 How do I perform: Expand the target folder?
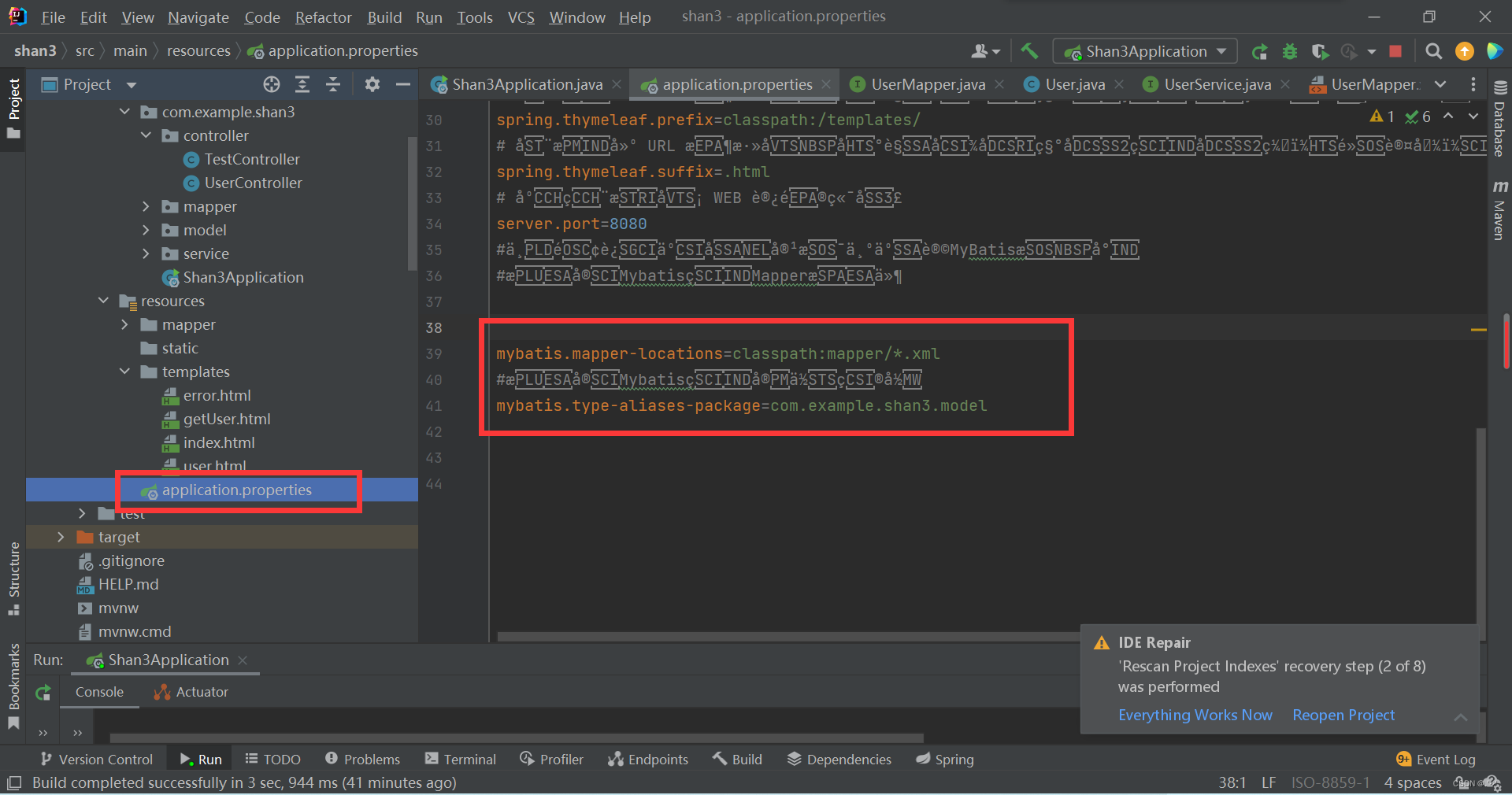(61, 537)
